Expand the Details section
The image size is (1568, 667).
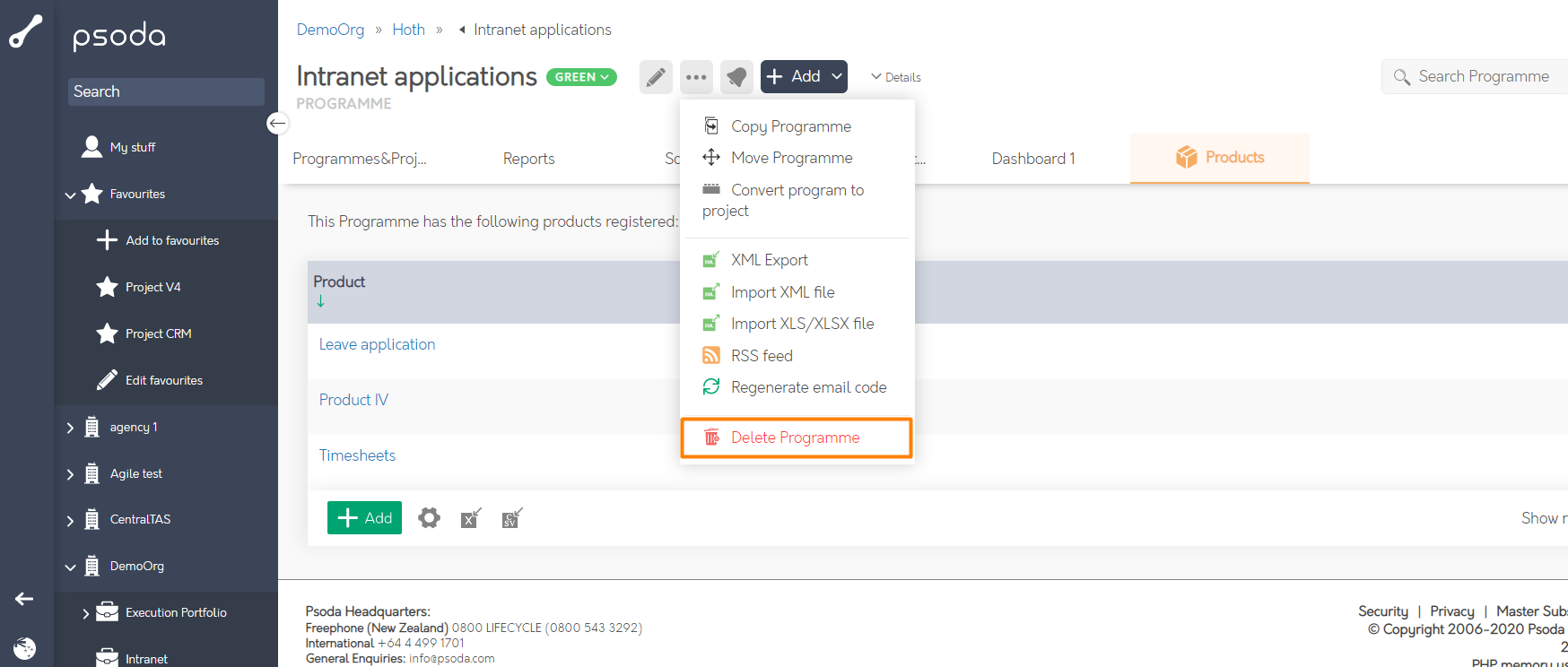(x=896, y=77)
